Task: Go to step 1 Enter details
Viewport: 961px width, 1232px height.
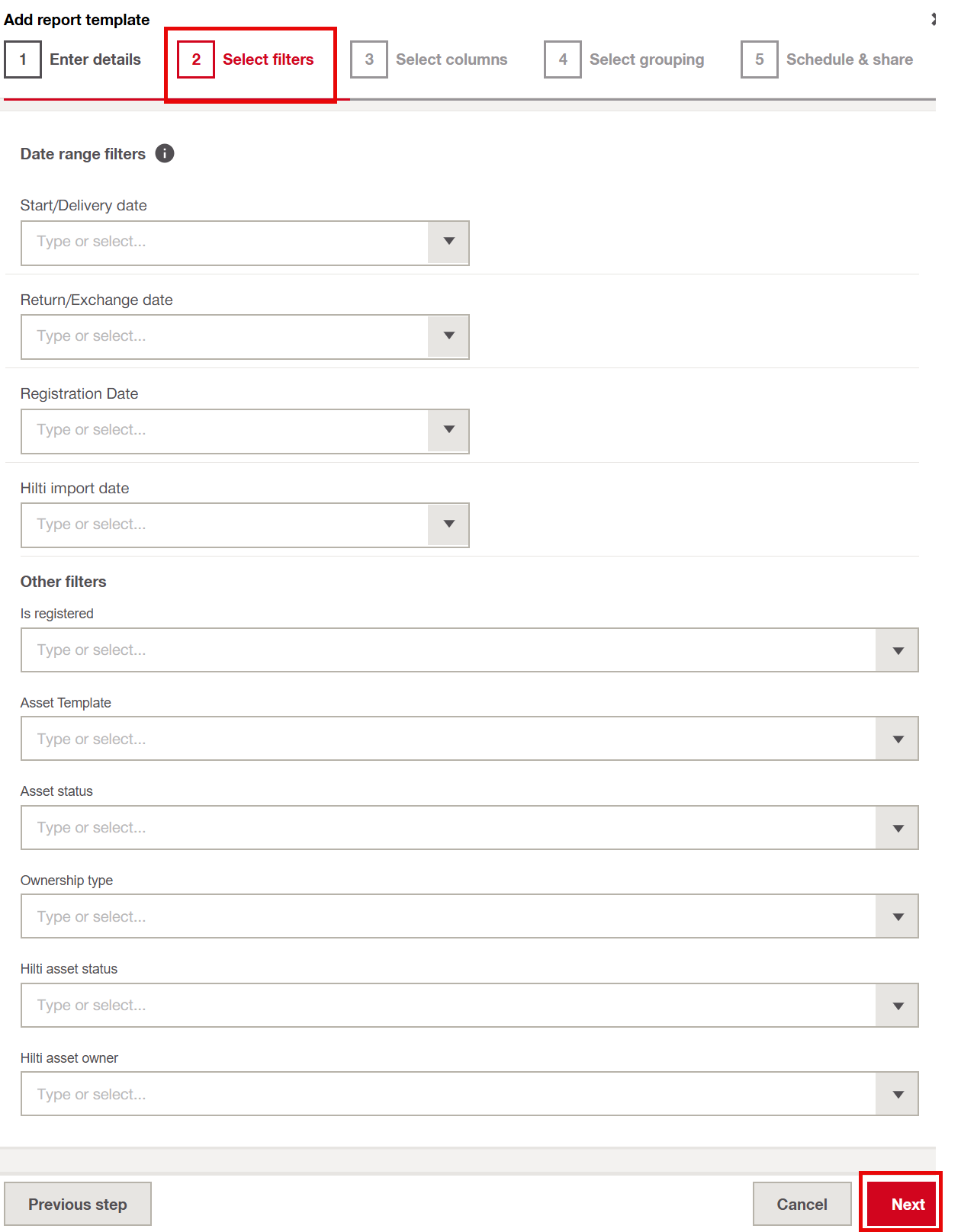Action: click(74, 59)
